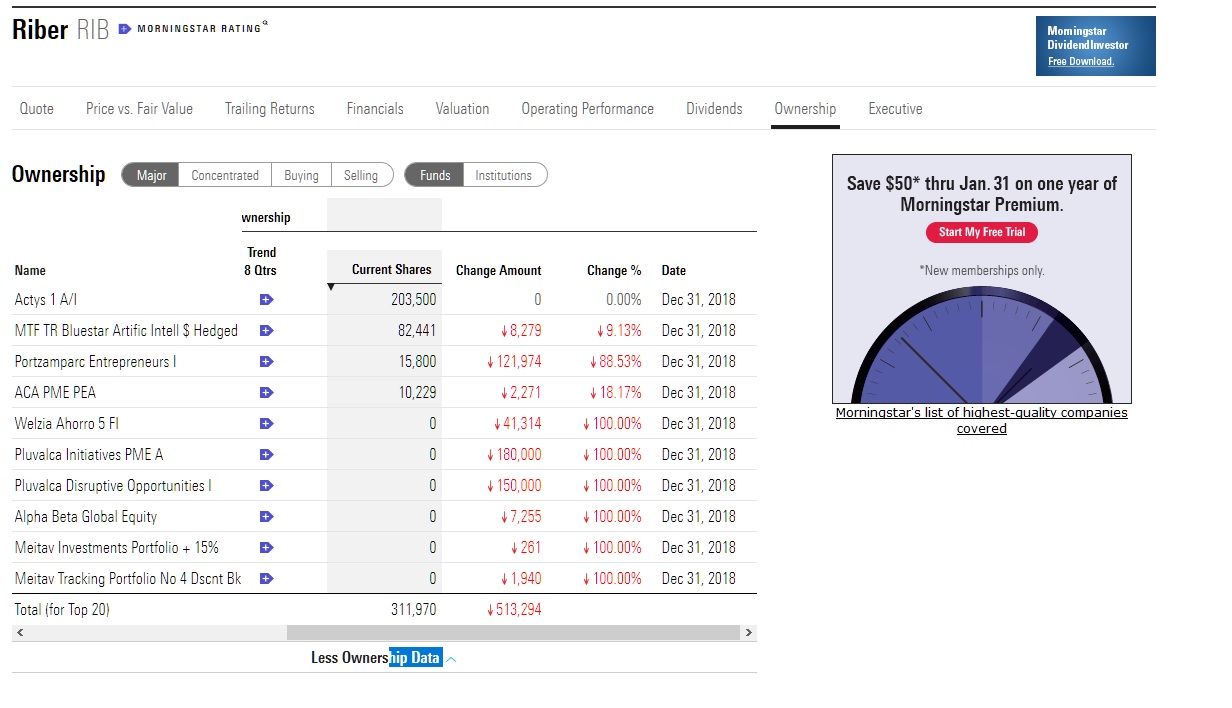Sort by the Change Amount column header
The width and height of the screenshot is (1232, 708).
click(x=498, y=270)
